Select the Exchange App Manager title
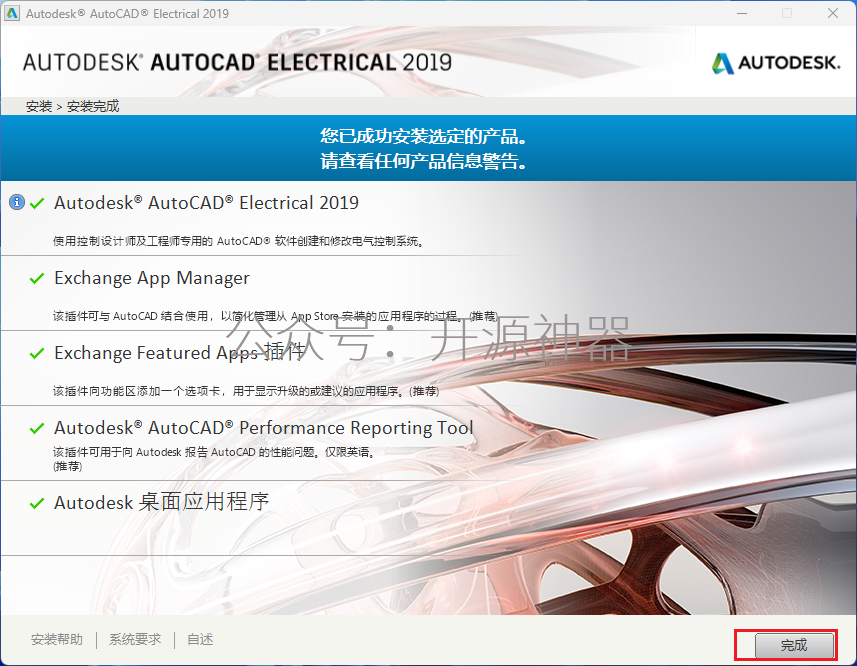Image resolution: width=857 pixels, height=666 pixels. coord(152,278)
